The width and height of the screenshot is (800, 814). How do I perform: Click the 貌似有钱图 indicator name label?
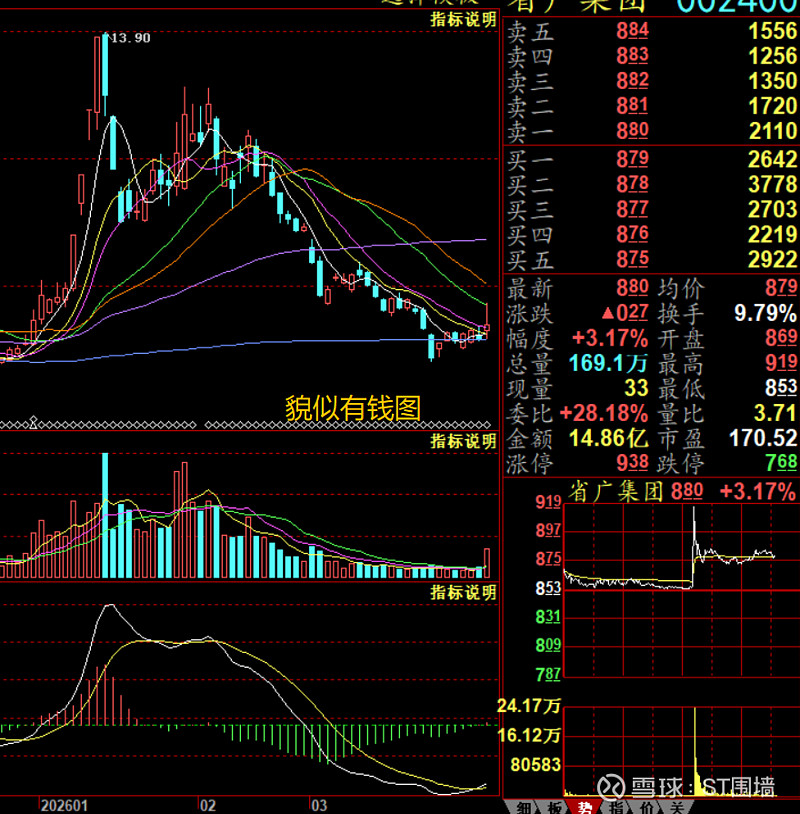tap(353, 408)
